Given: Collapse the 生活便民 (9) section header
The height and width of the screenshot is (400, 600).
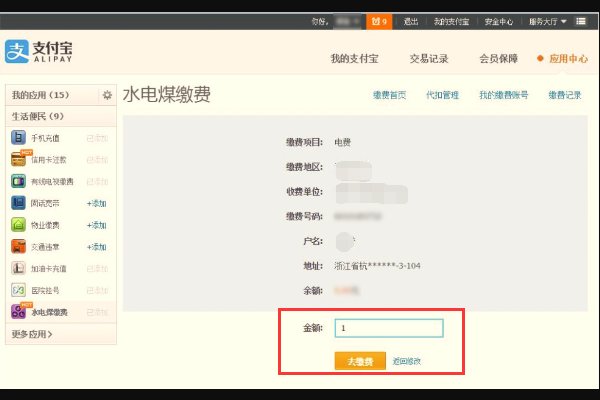Looking at the screenshot, I should (61, 116).
